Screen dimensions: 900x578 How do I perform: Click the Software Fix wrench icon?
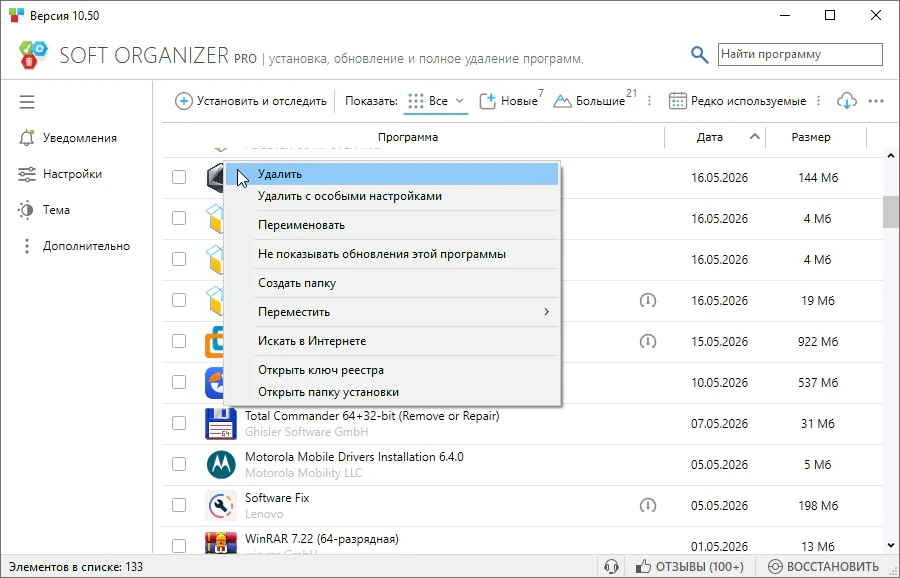(x=221, y=505)
